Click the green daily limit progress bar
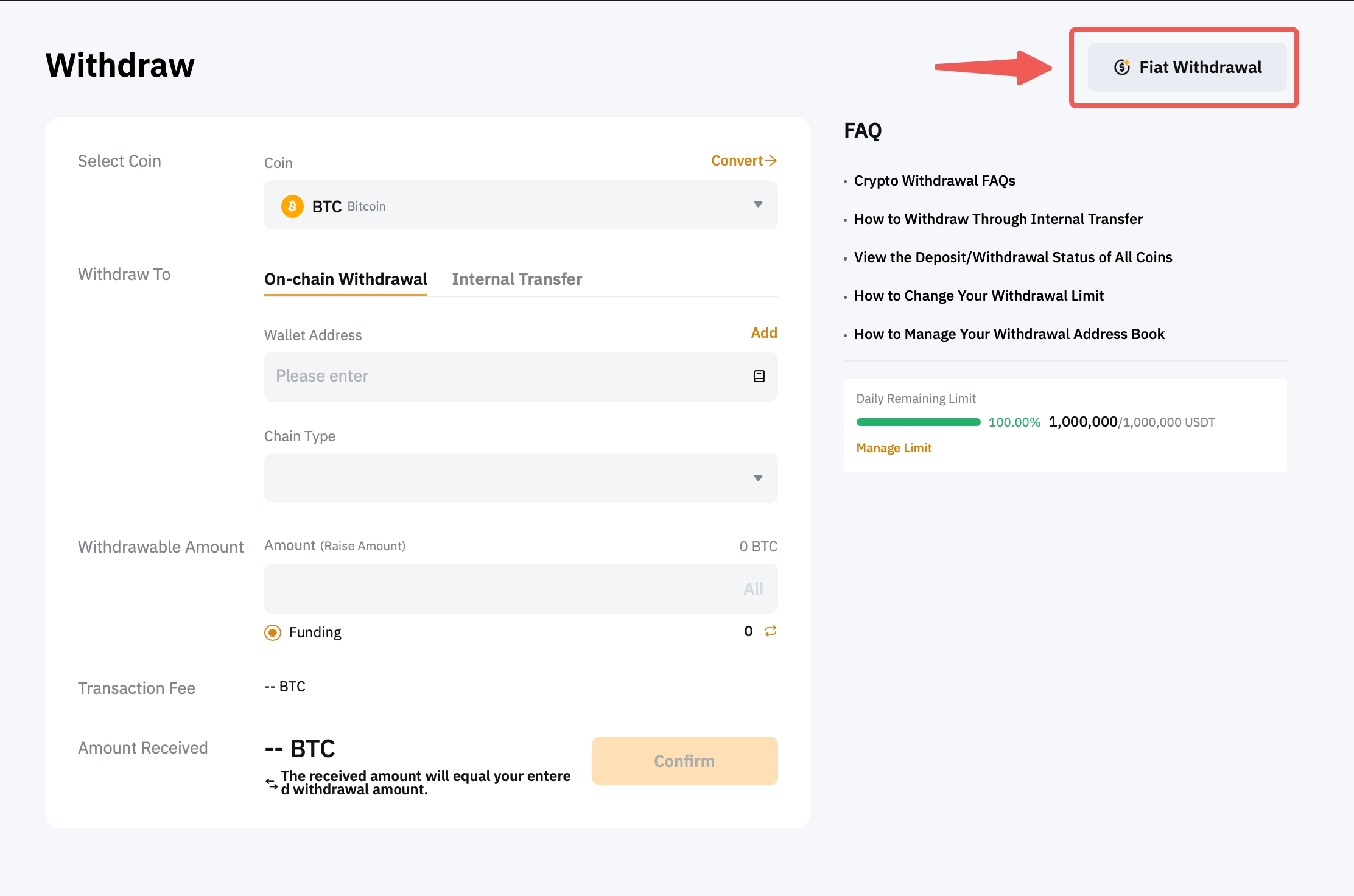This screenshot has width=1354, height=896. pyautogui.click(x=918, y=422)
